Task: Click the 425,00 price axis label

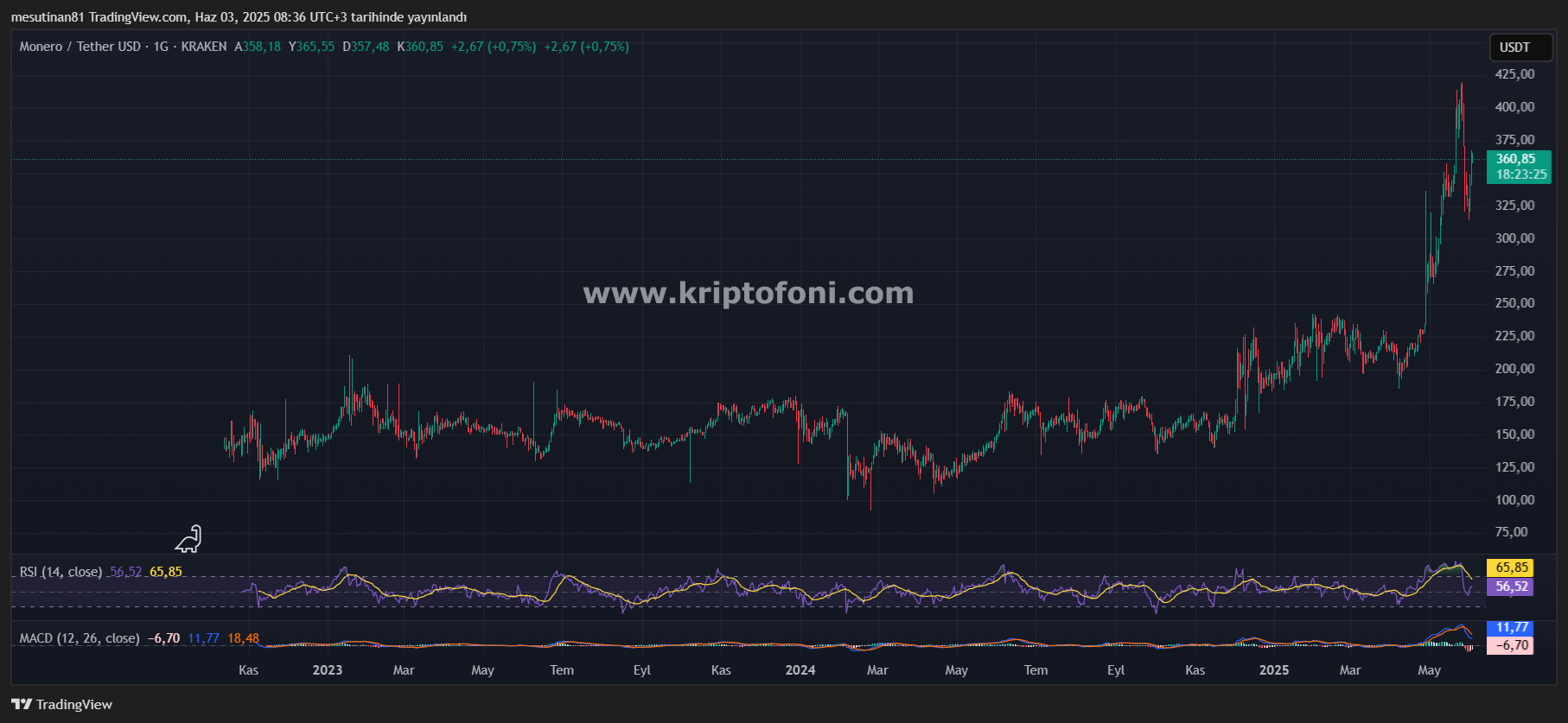Action: (1514, 74)
